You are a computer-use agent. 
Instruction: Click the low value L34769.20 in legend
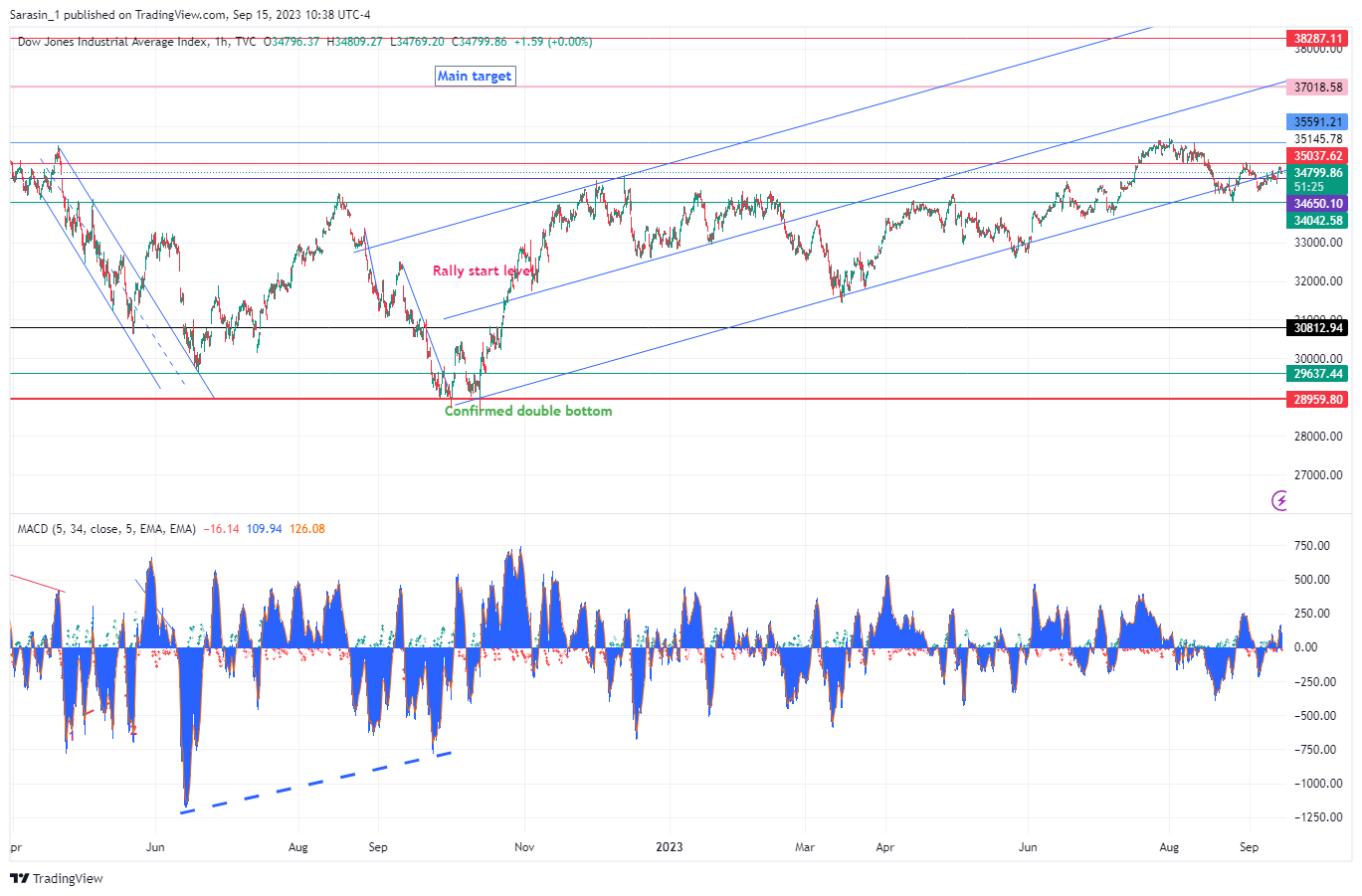pos(418,42)
